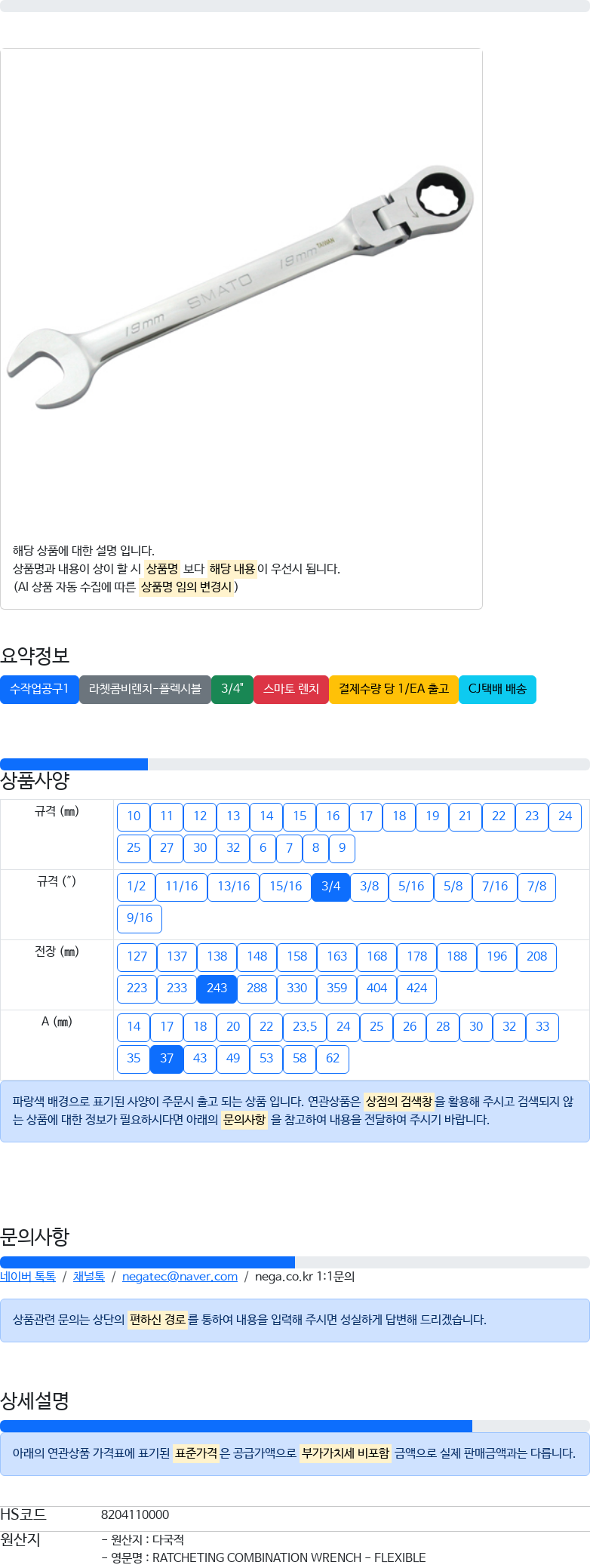
Task: Open the 스마토 렌치 brand tag
Action: pos(291,689)
